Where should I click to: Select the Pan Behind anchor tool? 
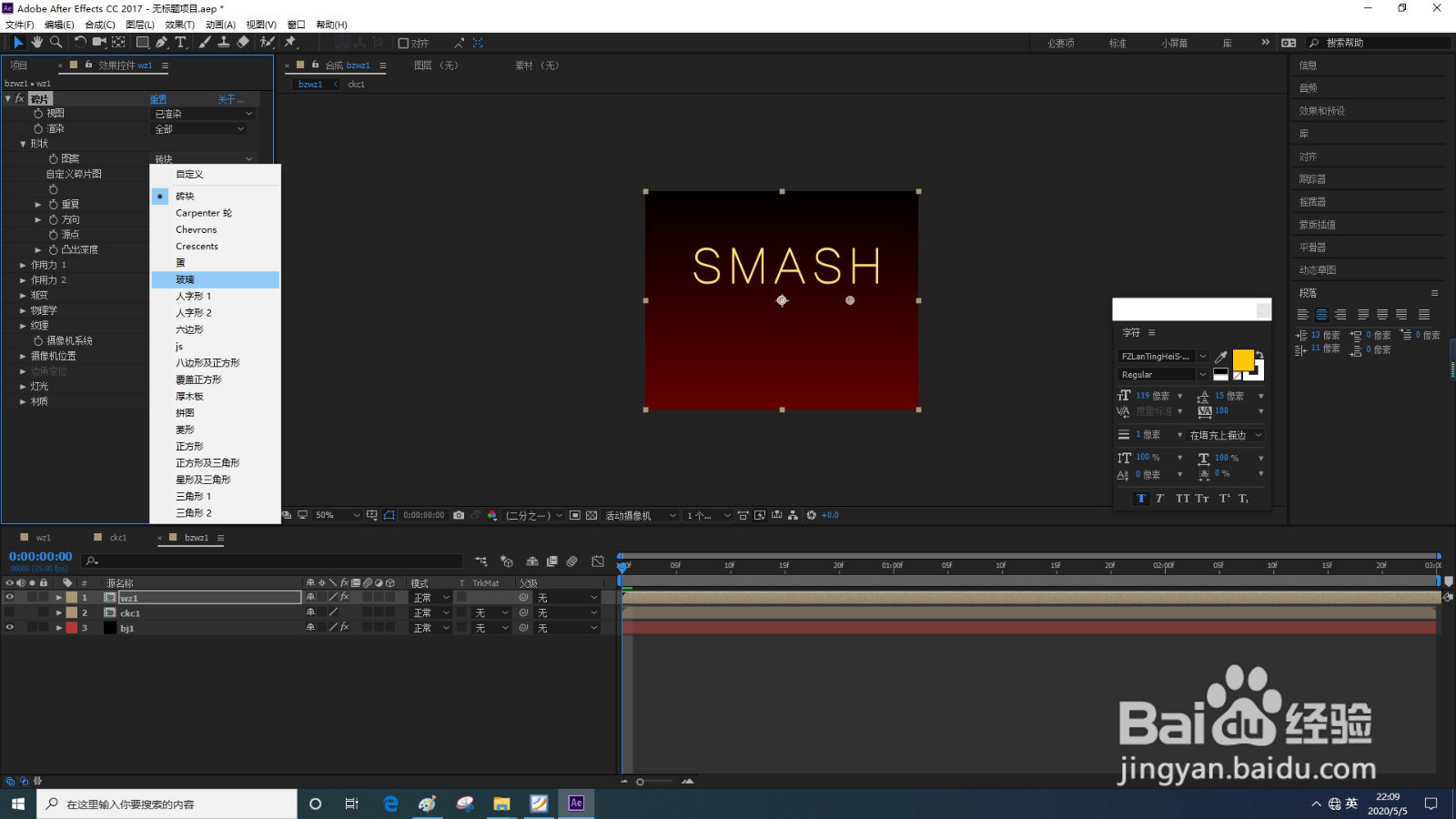coord(118,42)
